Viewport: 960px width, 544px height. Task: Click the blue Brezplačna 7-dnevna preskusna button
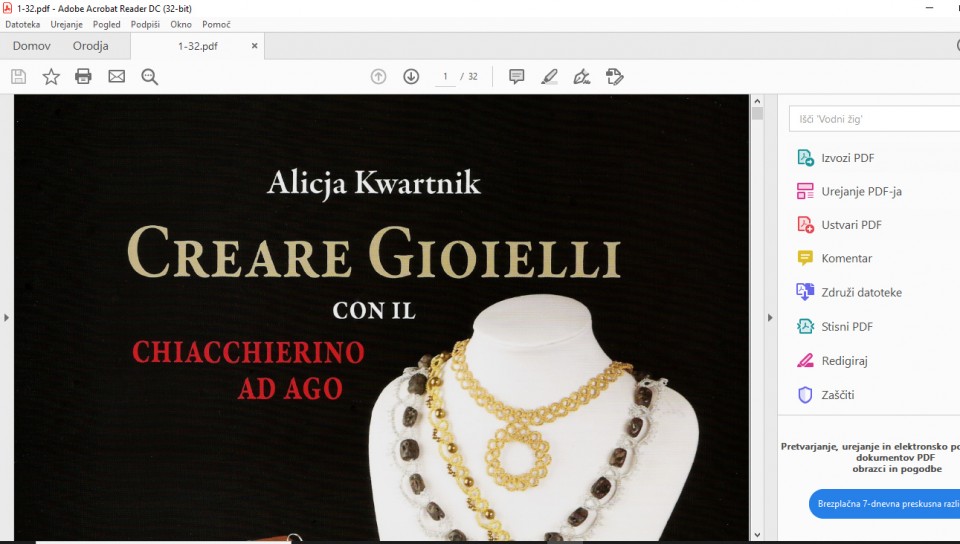pos(885,504)
